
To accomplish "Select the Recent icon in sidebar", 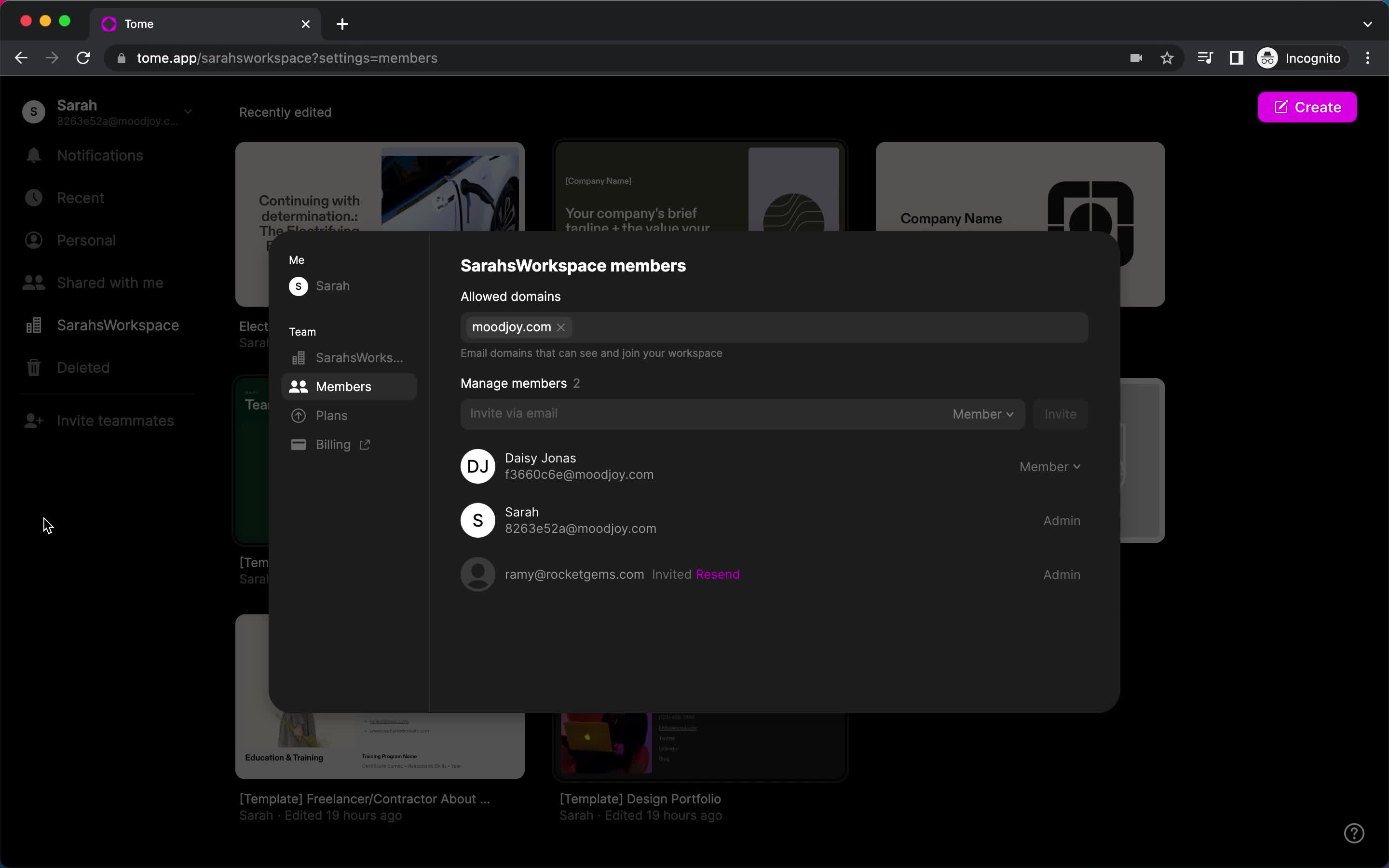I will point(33,197).
